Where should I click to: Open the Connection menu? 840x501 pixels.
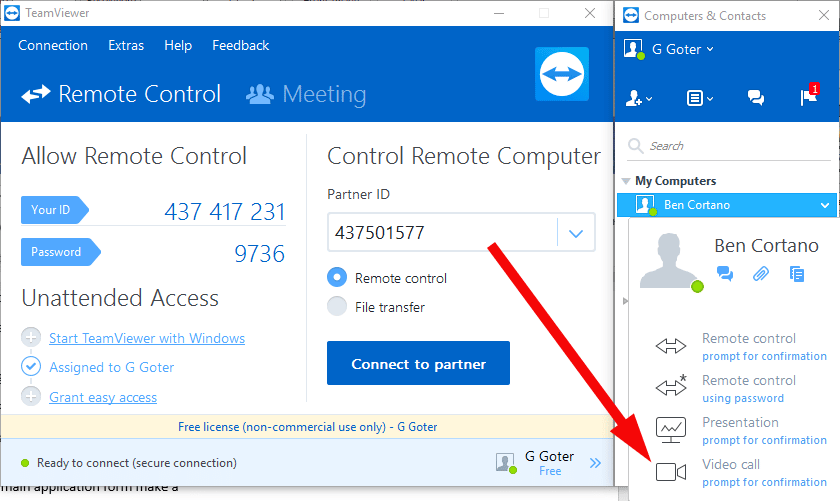click(53, 46)
